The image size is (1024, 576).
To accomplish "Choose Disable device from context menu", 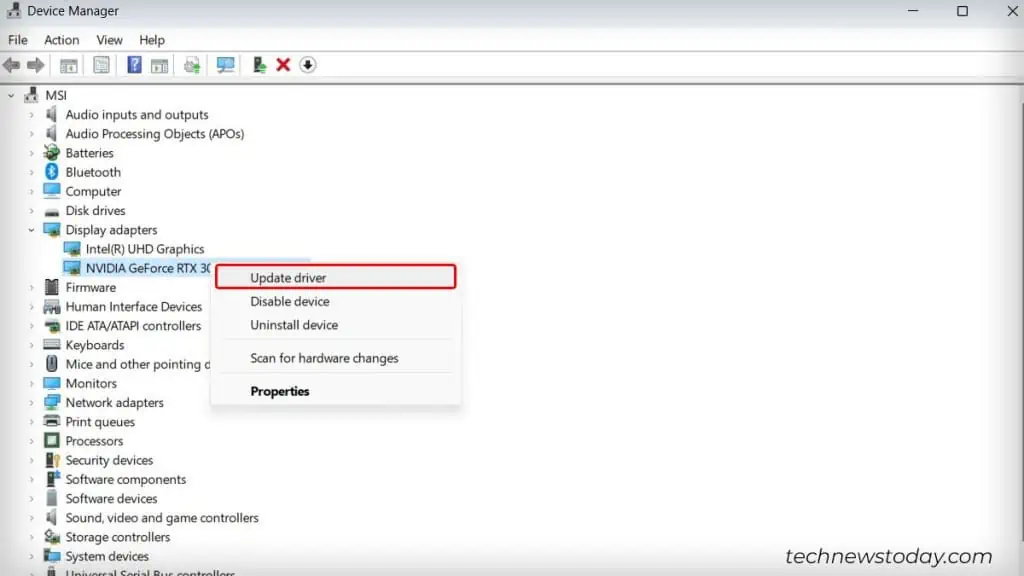I will coord(335,301).
